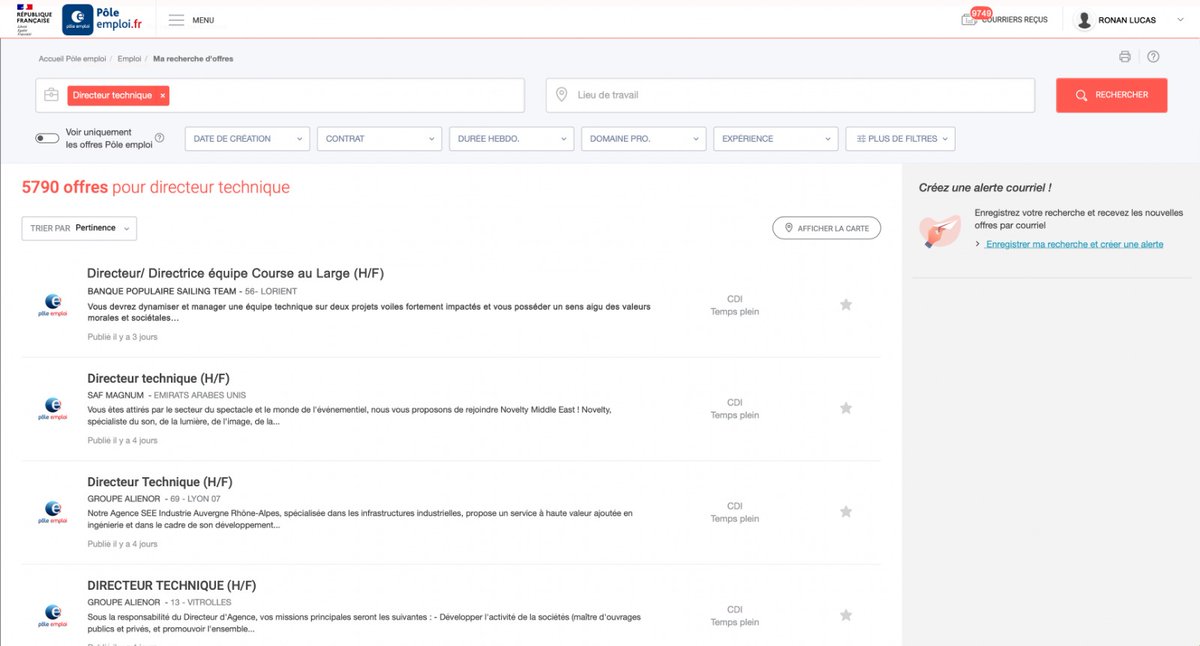This screenshot has width=1200, height=646.
Task: Click the MENU label in header
Action: pos(203,20)
